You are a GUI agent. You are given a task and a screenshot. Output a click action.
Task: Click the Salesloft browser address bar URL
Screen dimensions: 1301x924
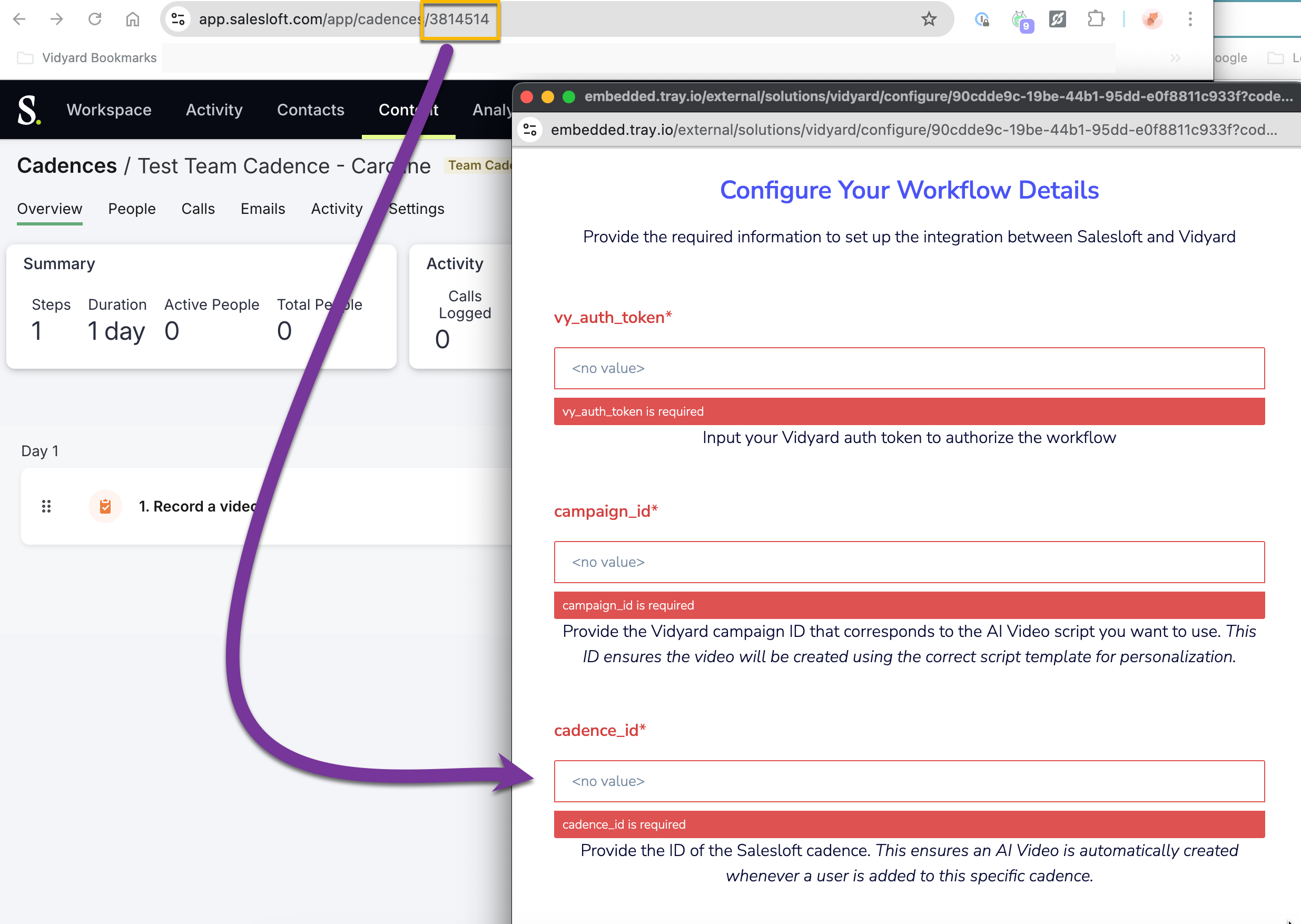343,19
